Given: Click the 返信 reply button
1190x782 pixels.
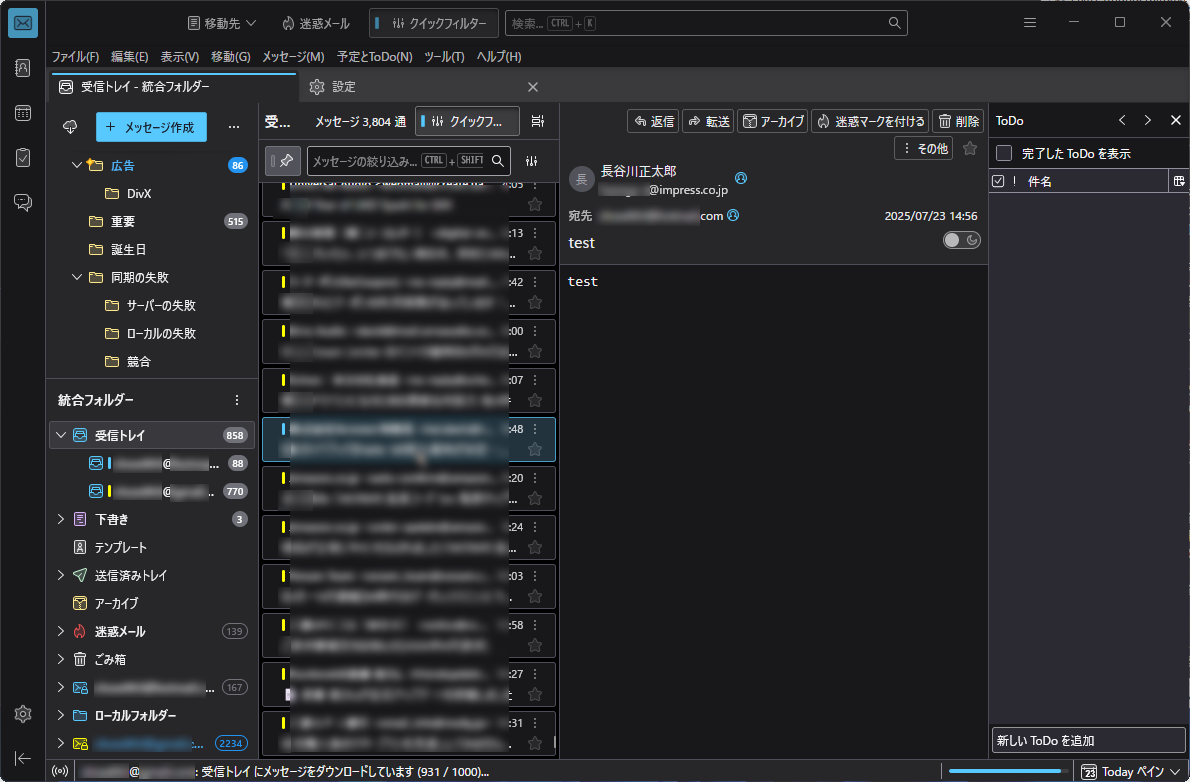Looking at the screenshot, I should [x=653, y=121].
